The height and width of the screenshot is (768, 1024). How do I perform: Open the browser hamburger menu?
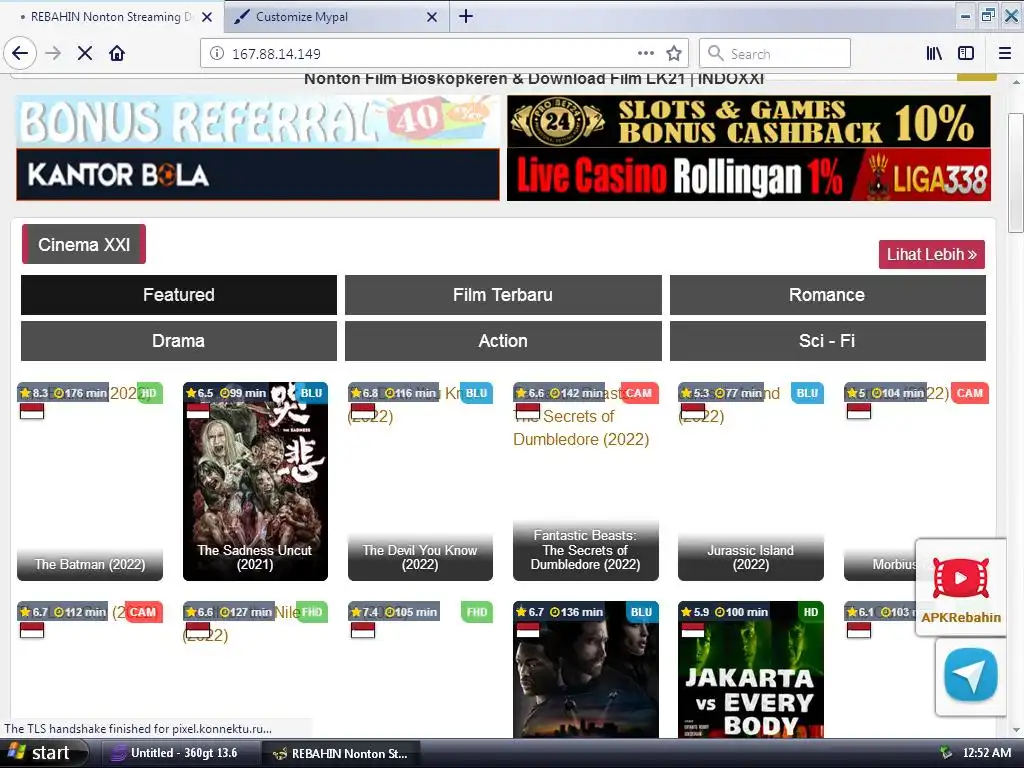1004,54
